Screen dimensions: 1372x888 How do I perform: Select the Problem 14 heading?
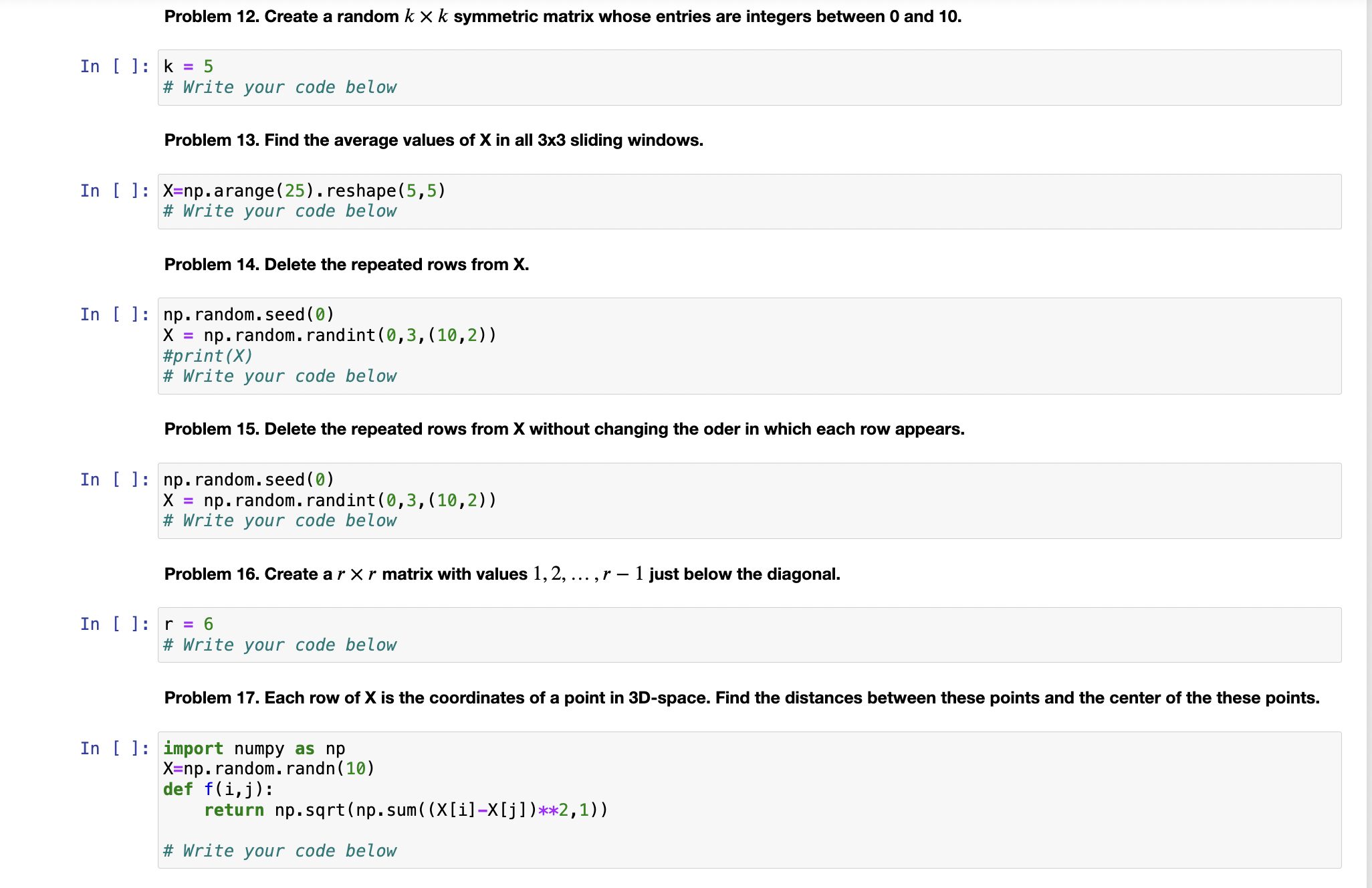[346, 264]
